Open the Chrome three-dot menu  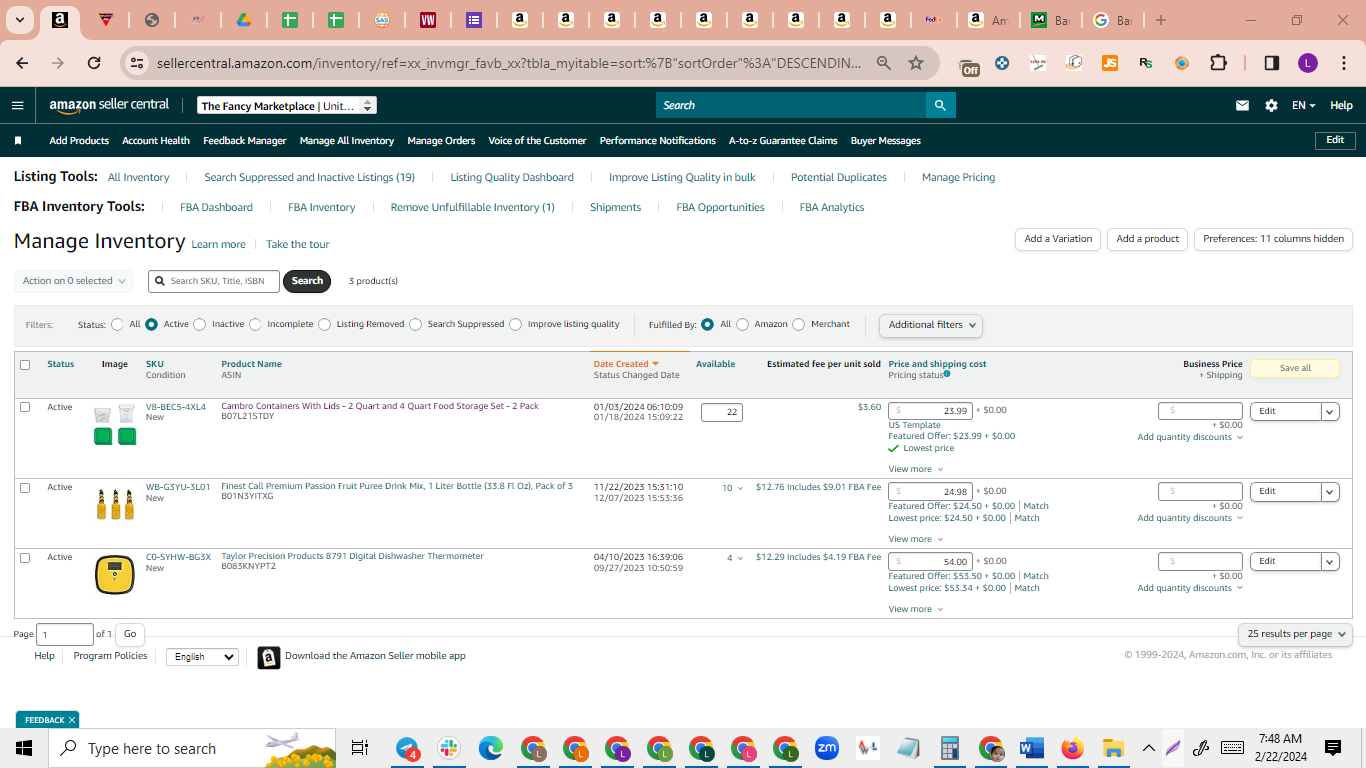[1344, 63]
